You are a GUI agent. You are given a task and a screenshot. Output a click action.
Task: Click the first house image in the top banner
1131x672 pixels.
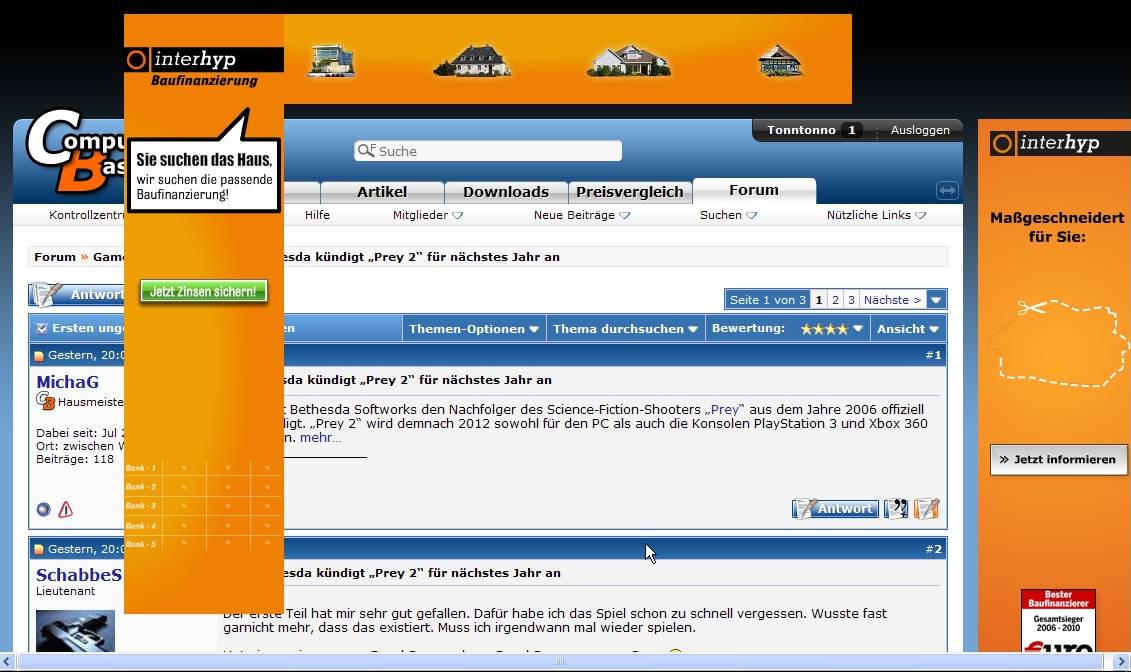[x=331, y=61]
